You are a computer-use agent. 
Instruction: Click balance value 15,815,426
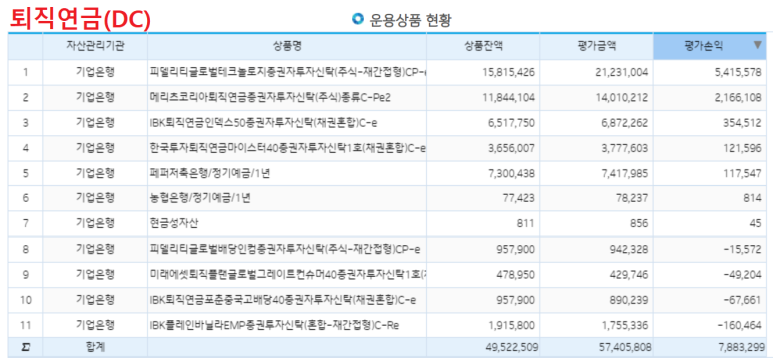click(x=507, y=72)
